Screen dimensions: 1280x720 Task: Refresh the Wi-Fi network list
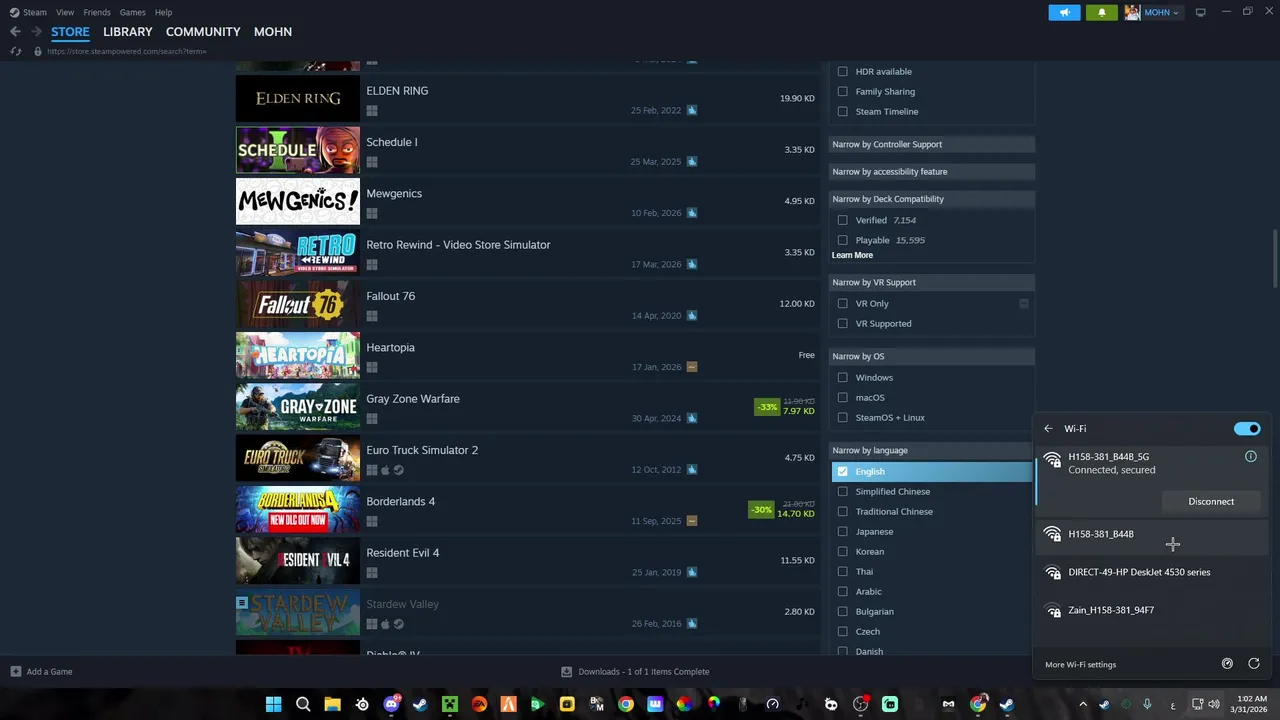point(1253,664)
